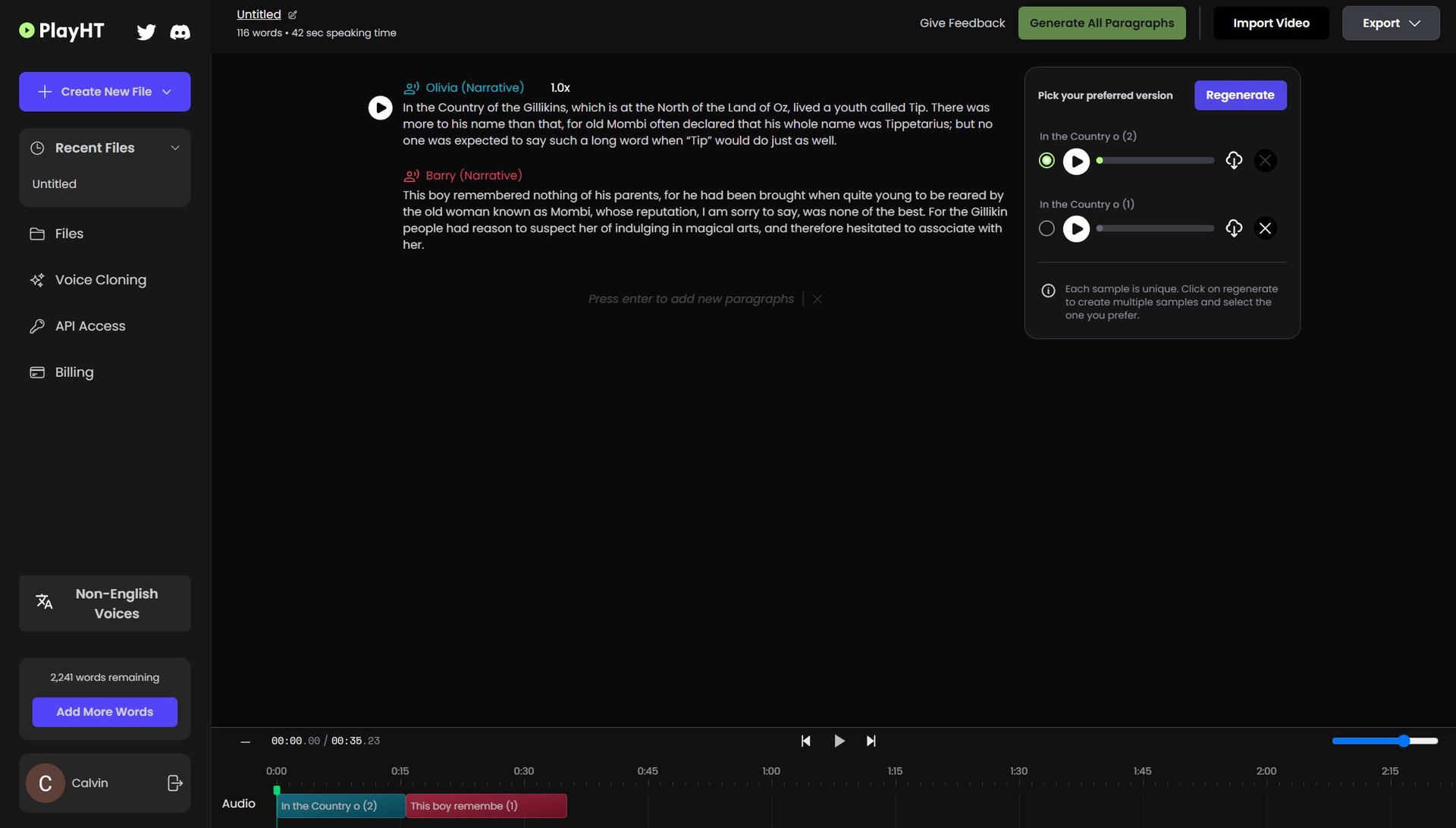Expand the Export dropdown
The width and height of the screenshot is (1456, 828).
coord(1390,24)
